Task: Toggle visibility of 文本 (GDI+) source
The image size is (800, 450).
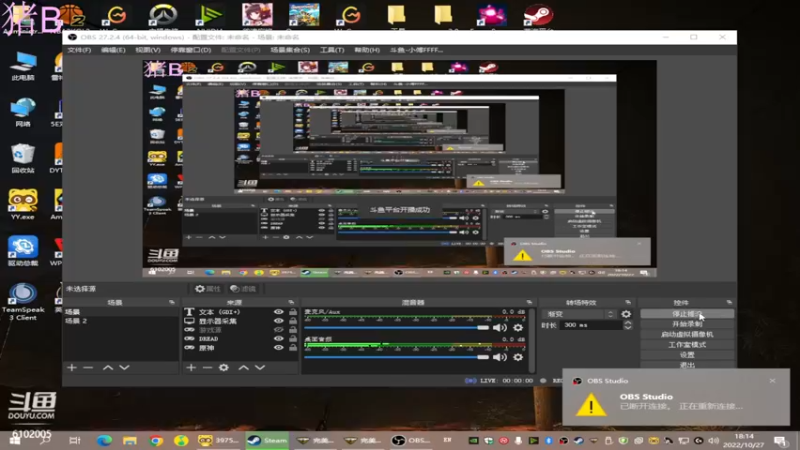Action: pyautogui.click(x=279, y=312)
